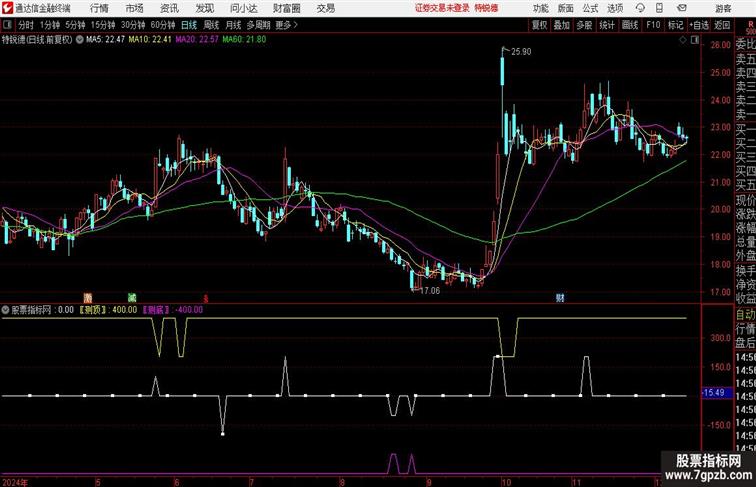
Task: Click the mobile phone icon
Action: coord(659,8)
